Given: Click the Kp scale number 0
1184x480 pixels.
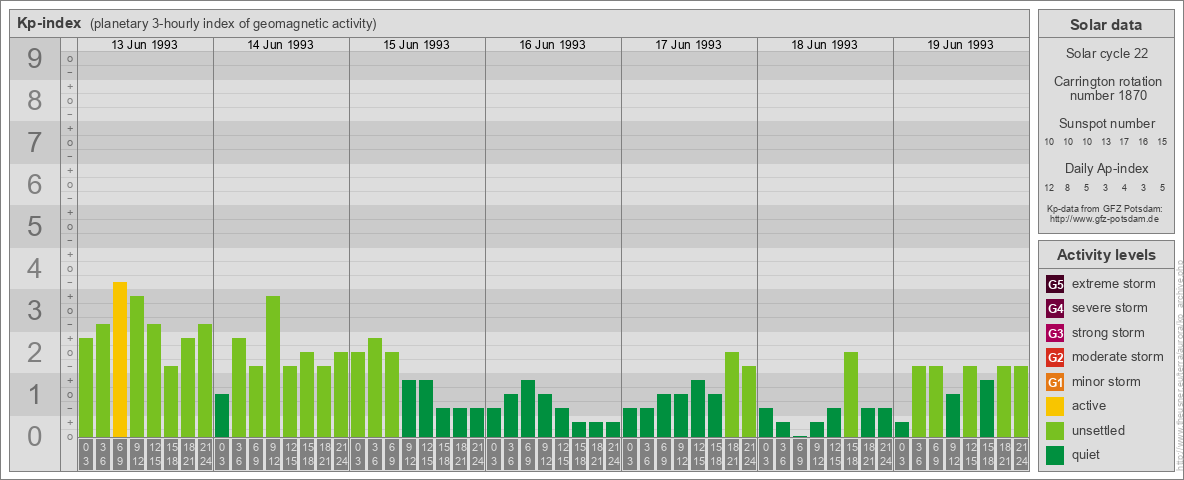Looking at the screenshot, I should pos(35,436).
